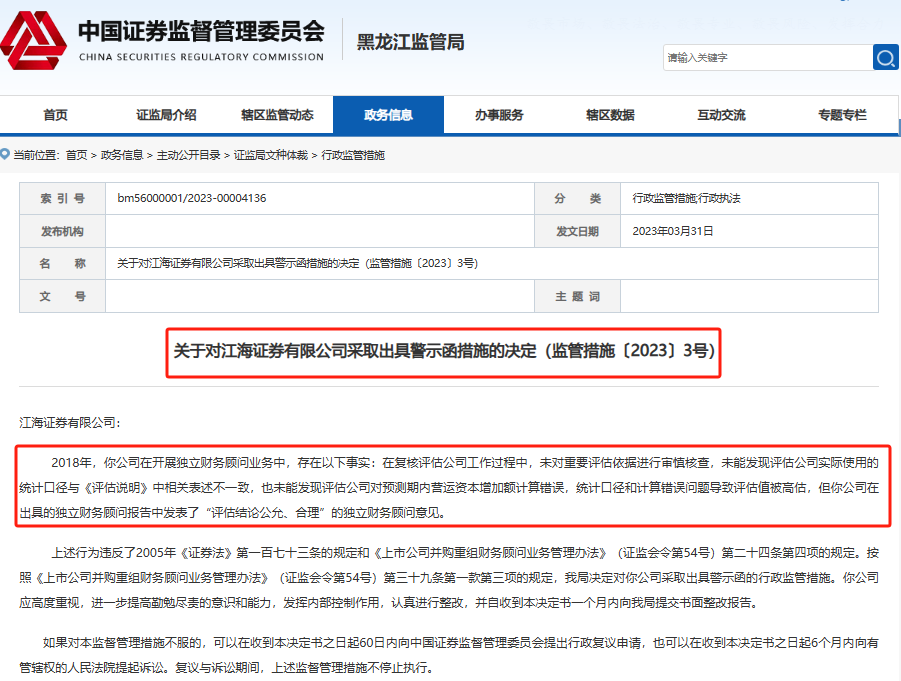Click the 行政监管措施;行政执法 category value
The width and height of the screenshot is (901, 681).
point(686,198)
